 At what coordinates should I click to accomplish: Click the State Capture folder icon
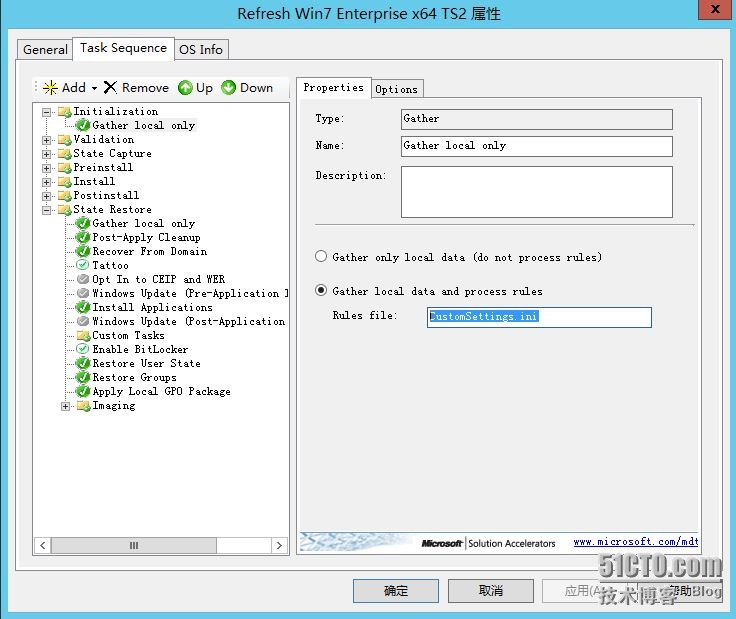tap(64, 154)
